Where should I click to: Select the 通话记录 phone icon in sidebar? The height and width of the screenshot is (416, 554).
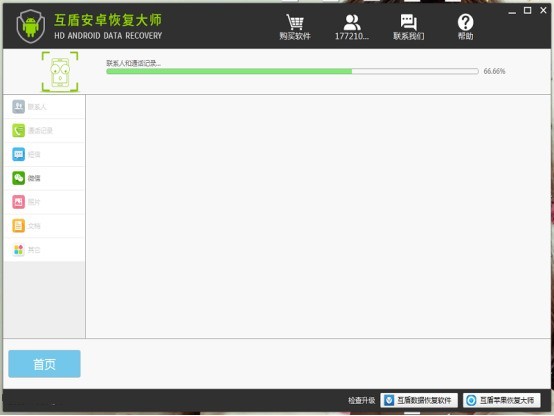click(18, 130)
